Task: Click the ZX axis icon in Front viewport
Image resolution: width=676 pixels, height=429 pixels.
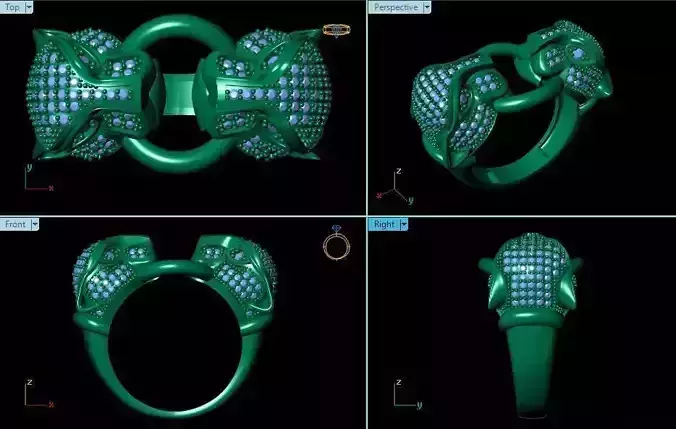Action: pos(38,393)
